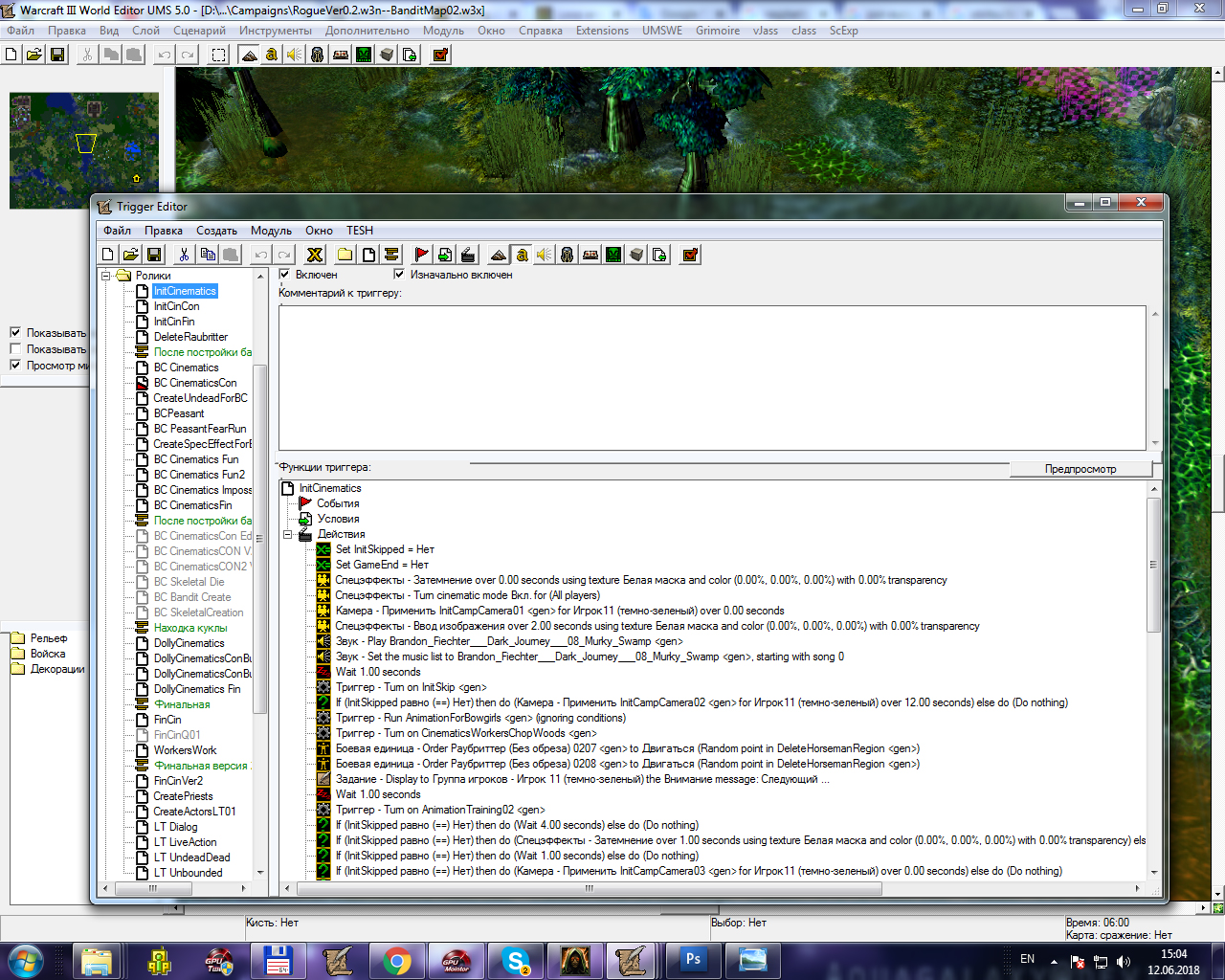Select the WorkersWork trigger
The width and height of the screenshot is (1225, 980).
pyautogui.click(x=185, y=750)
